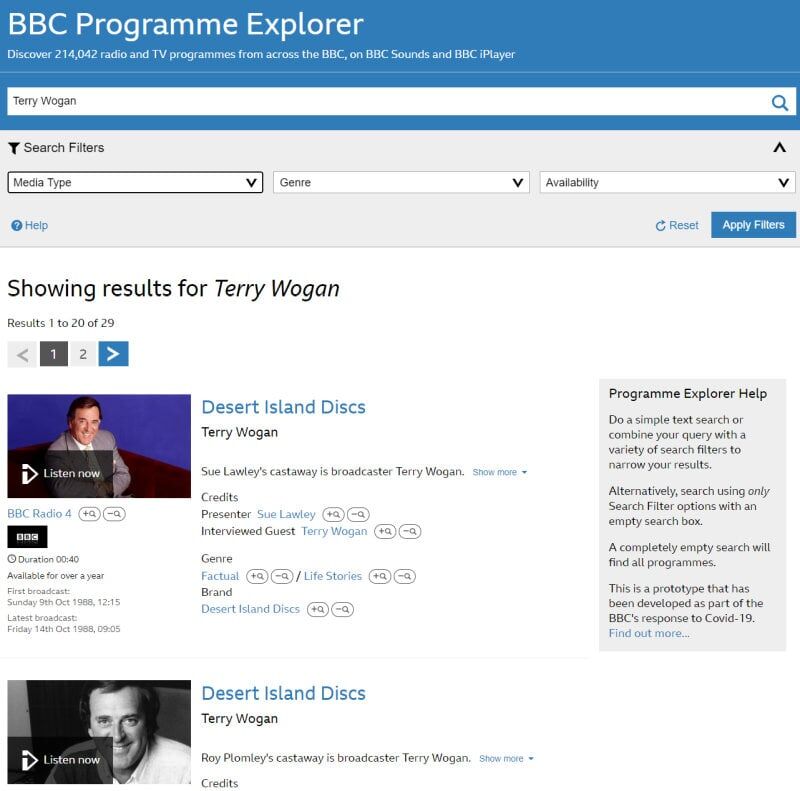Viewport: 800px width, 791px height.
Task: Click the Apply Filters button
Action: [x=753, y=225]
